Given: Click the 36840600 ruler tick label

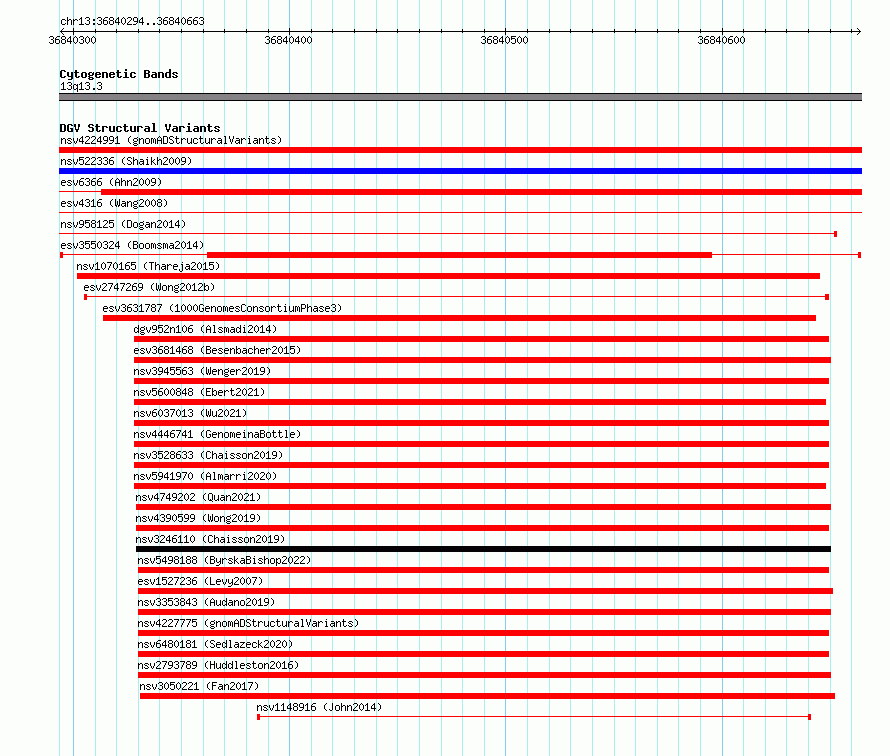Looking at the screenshot, I should 721,40.
